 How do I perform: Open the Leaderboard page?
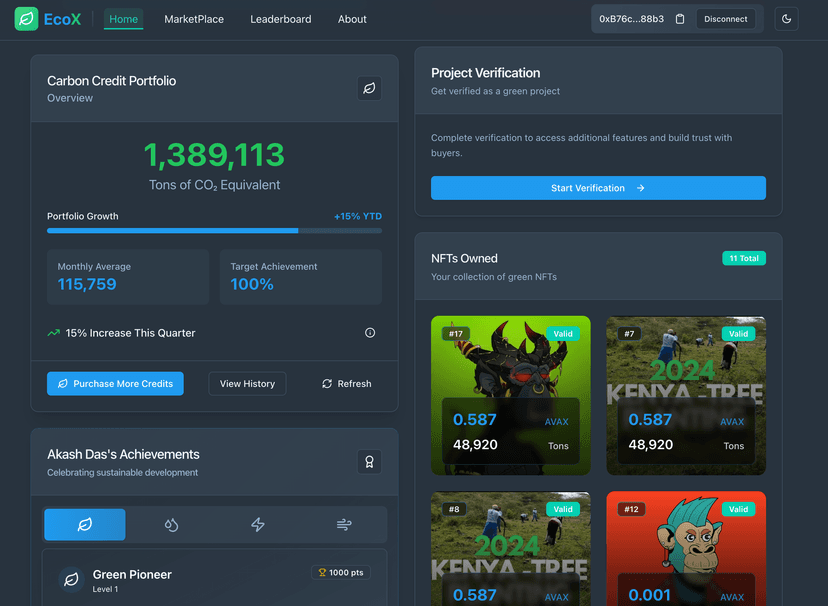point(281,19)
